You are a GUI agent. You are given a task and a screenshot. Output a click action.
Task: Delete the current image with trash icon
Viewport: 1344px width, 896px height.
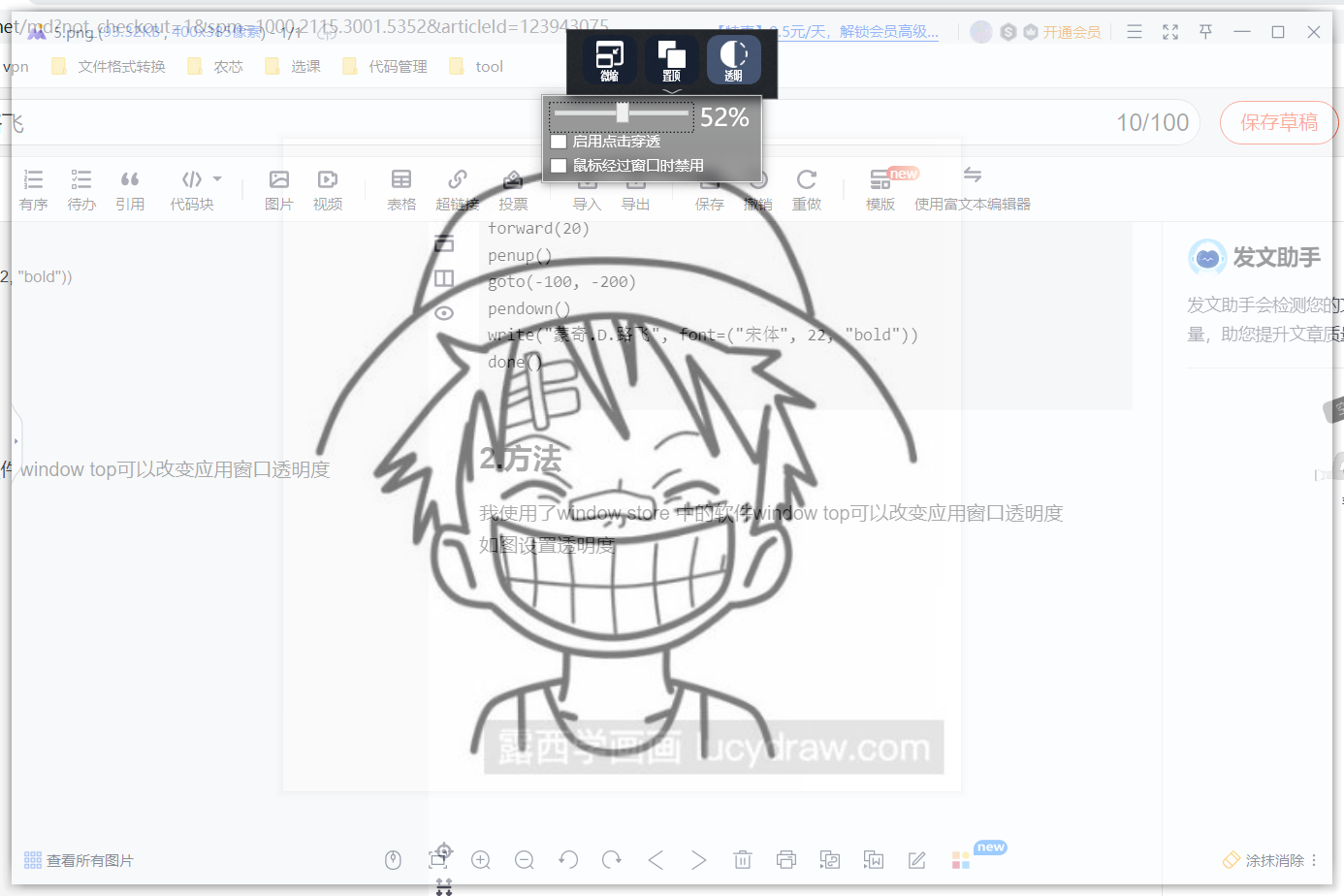743,860
